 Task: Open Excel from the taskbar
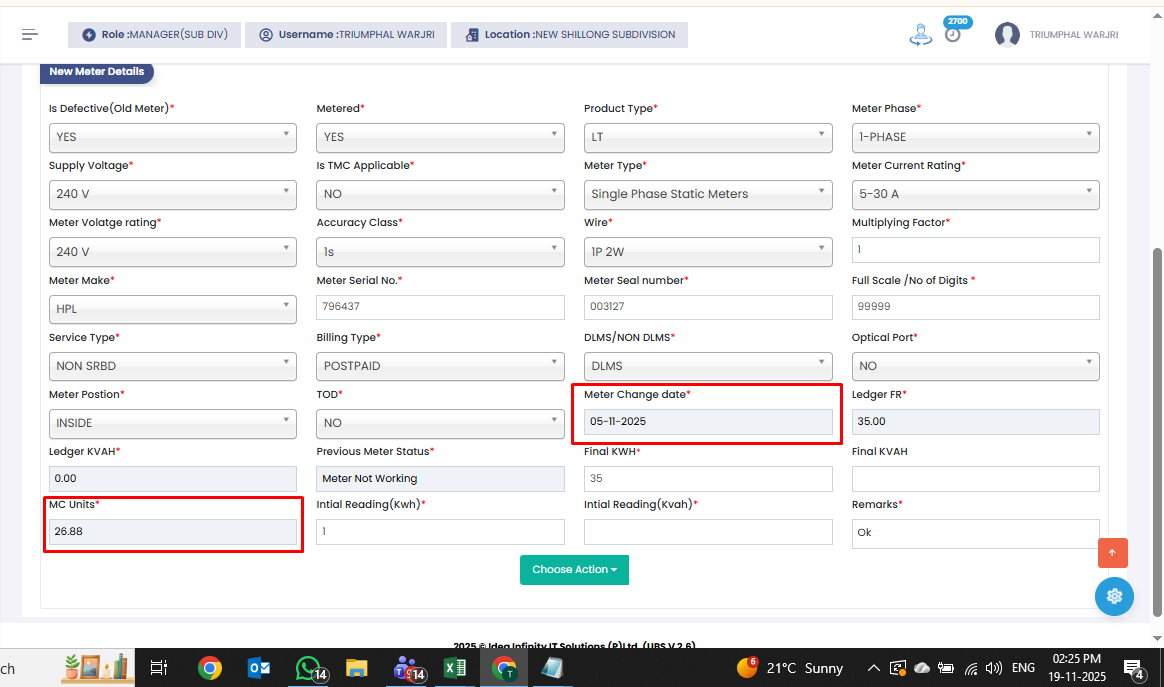coord(454,668)
